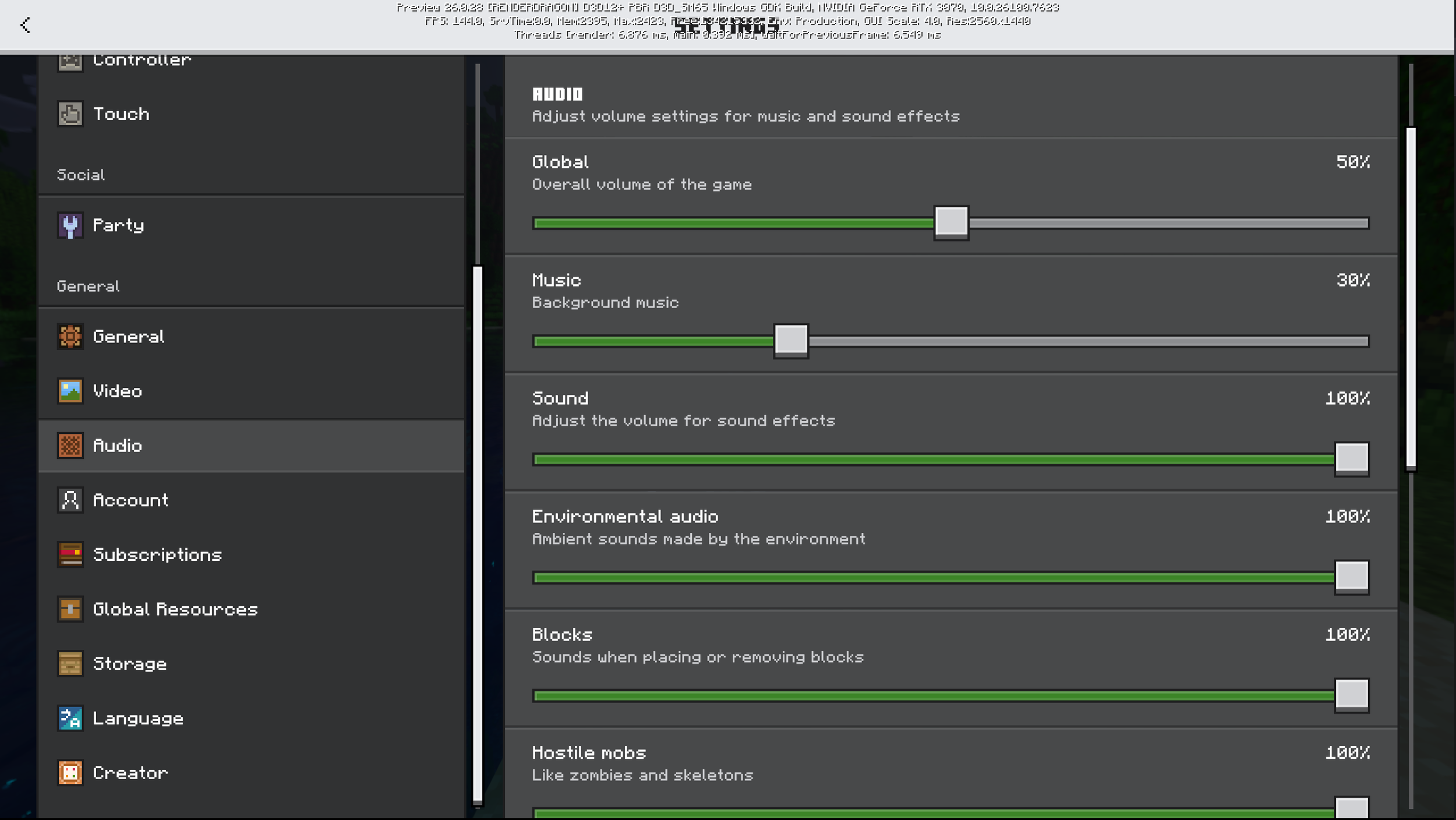Click the Account person icon

tap(70, 500)
